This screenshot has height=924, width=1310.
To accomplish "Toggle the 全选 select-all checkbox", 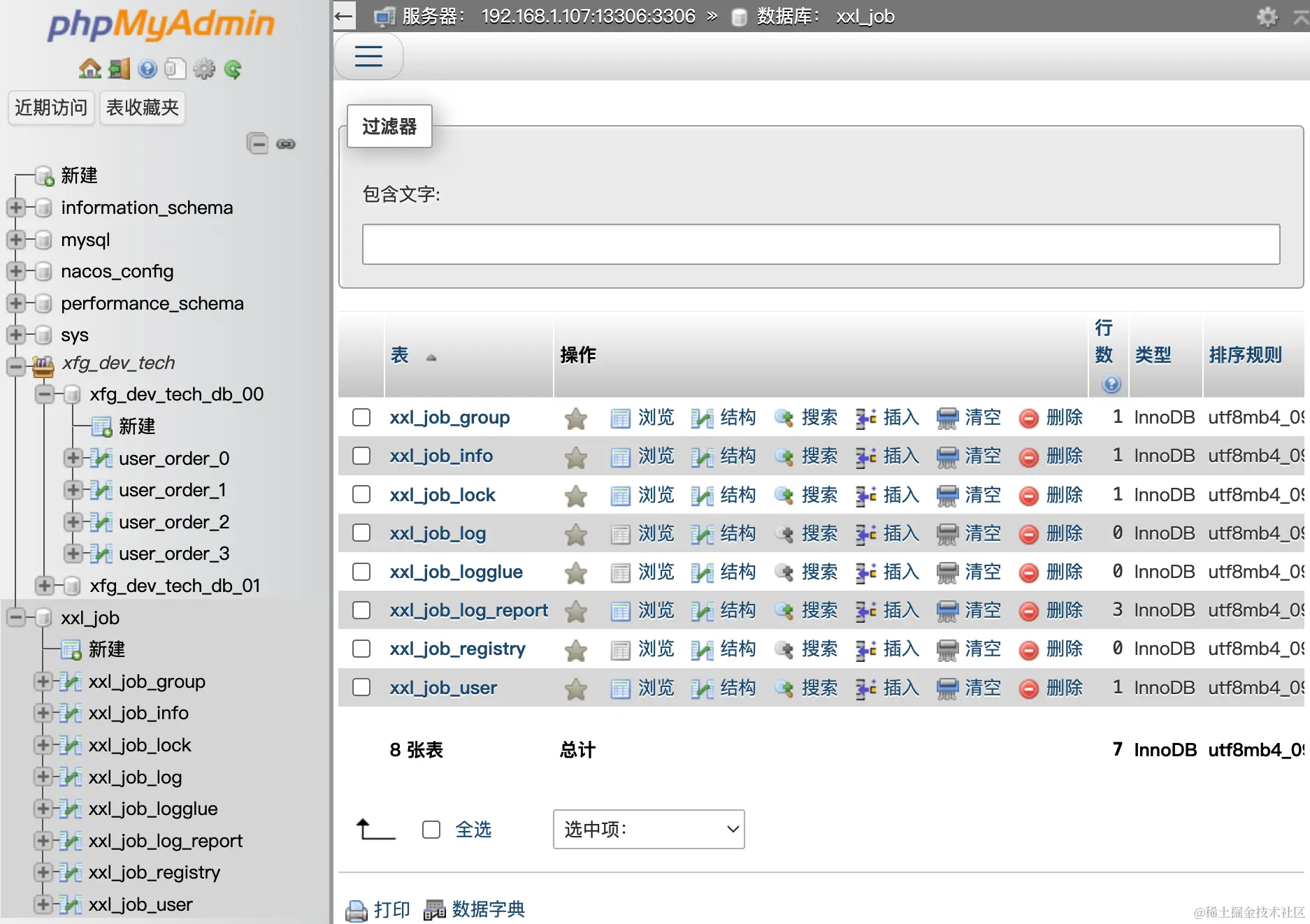I will click(x=431, y=830).
